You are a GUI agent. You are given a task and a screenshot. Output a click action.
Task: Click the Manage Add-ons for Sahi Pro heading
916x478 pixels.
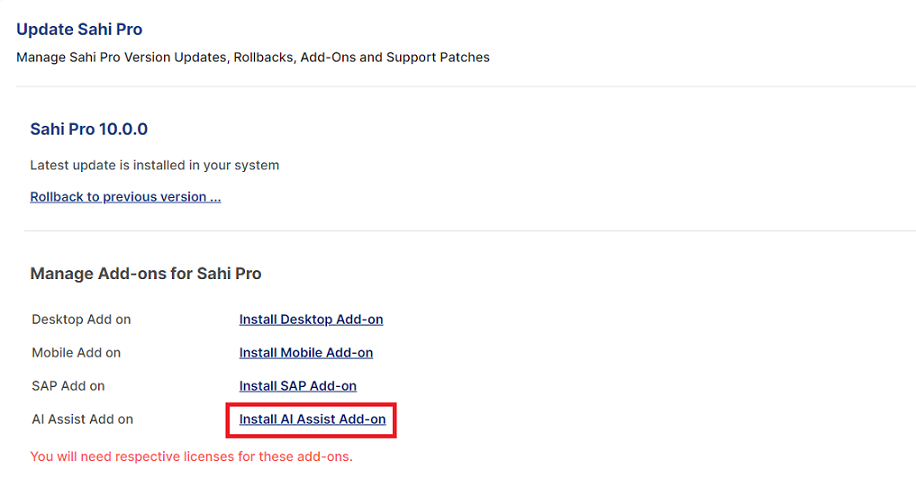(146, 273)
